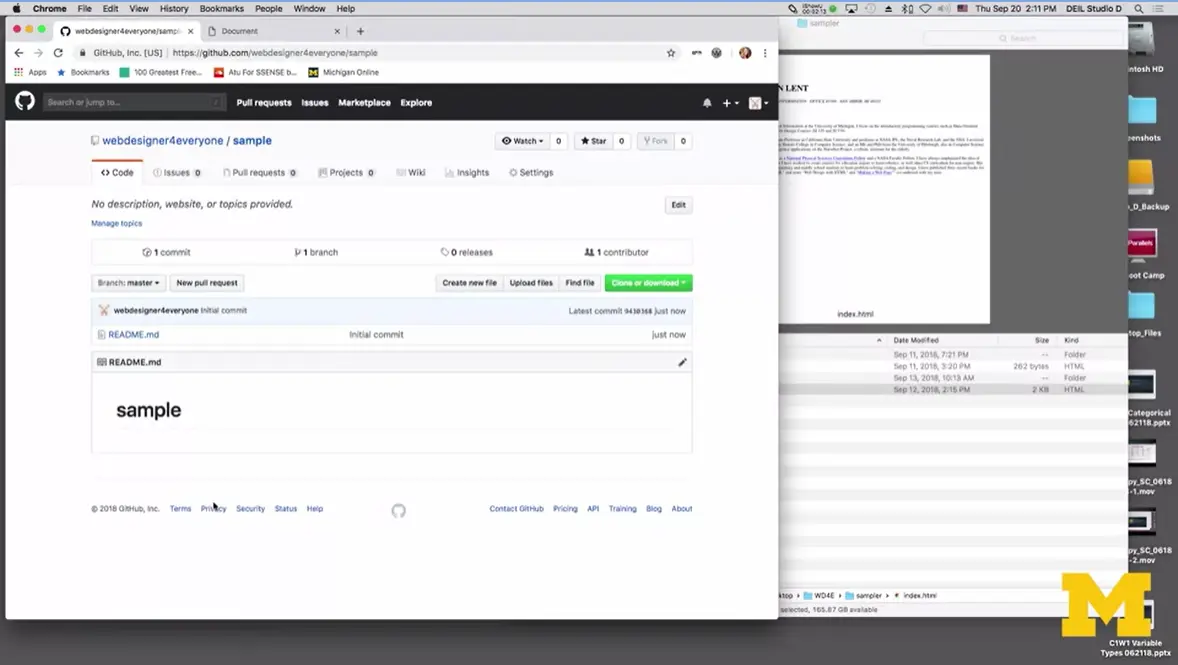Image resolution: width=1178 pixels, height=665 pixels.
Task: Switch to the repository Settings tab
Action: pos(531,172)
